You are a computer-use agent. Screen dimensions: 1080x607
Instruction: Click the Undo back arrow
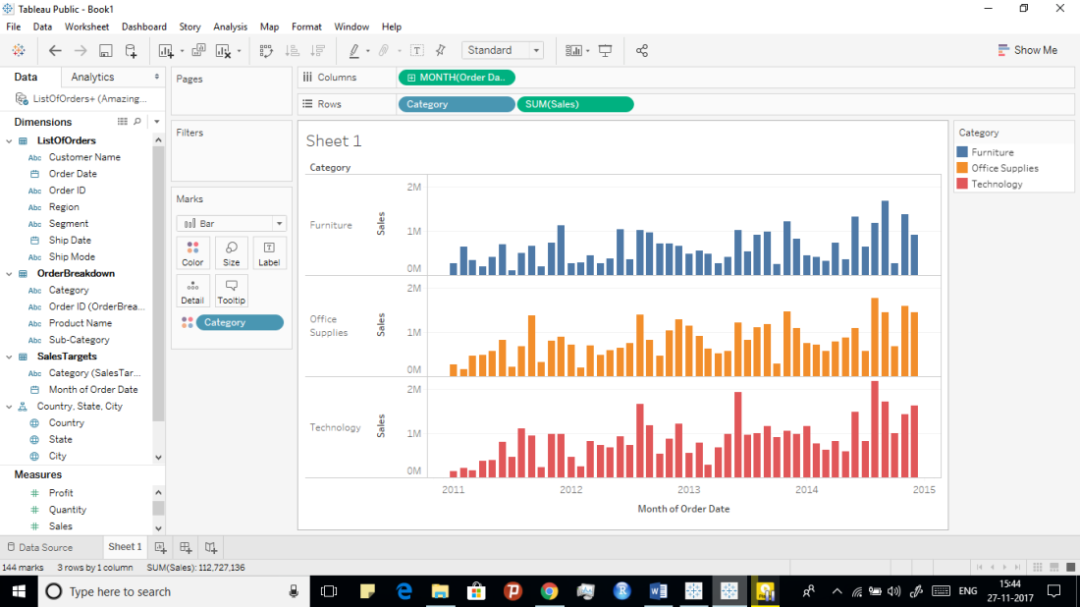click(x=55, y=50)
